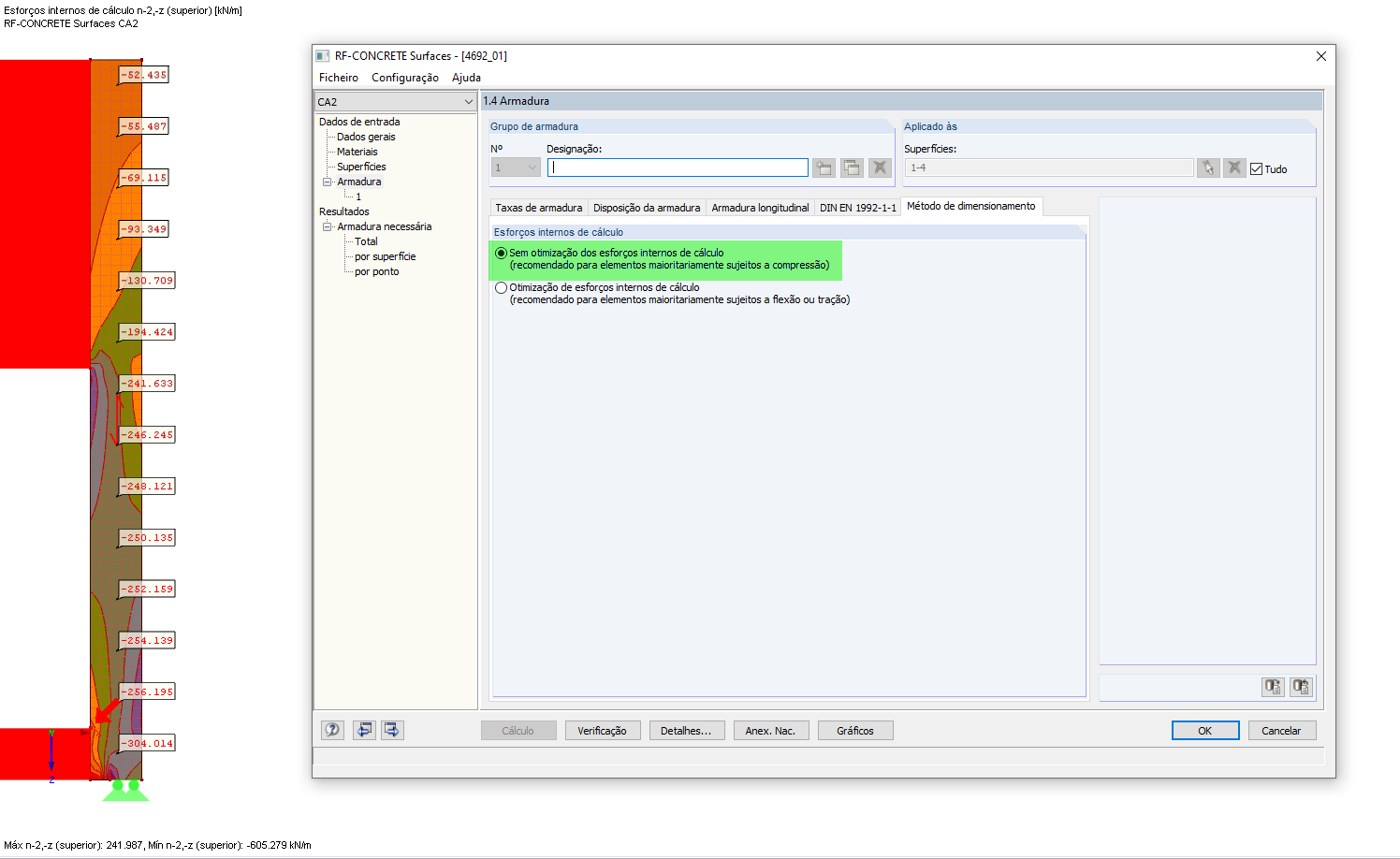Image resolution: width=1400 pixels, height=859 pixels.
Task: Open the CA2 case dropdown
Action: pos(396,102)
